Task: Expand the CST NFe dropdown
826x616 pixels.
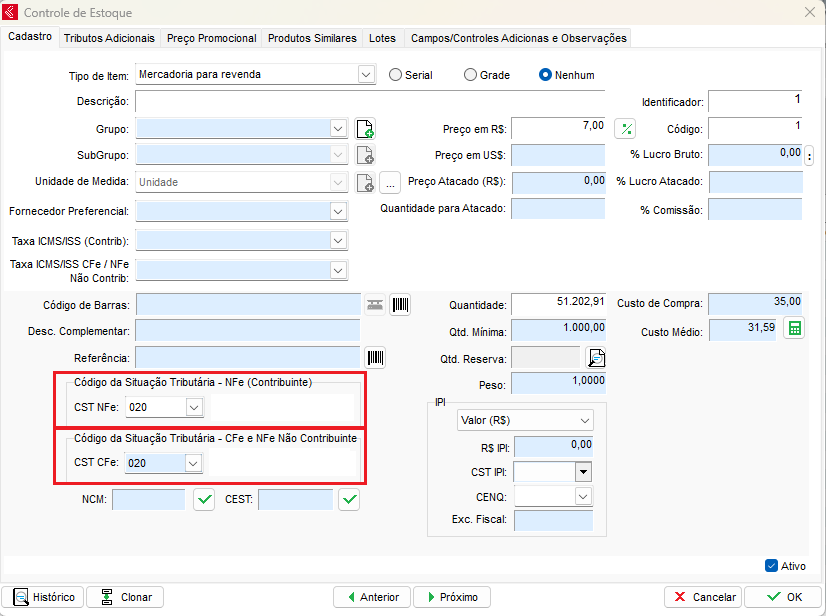Action: [x=194, y=407]
